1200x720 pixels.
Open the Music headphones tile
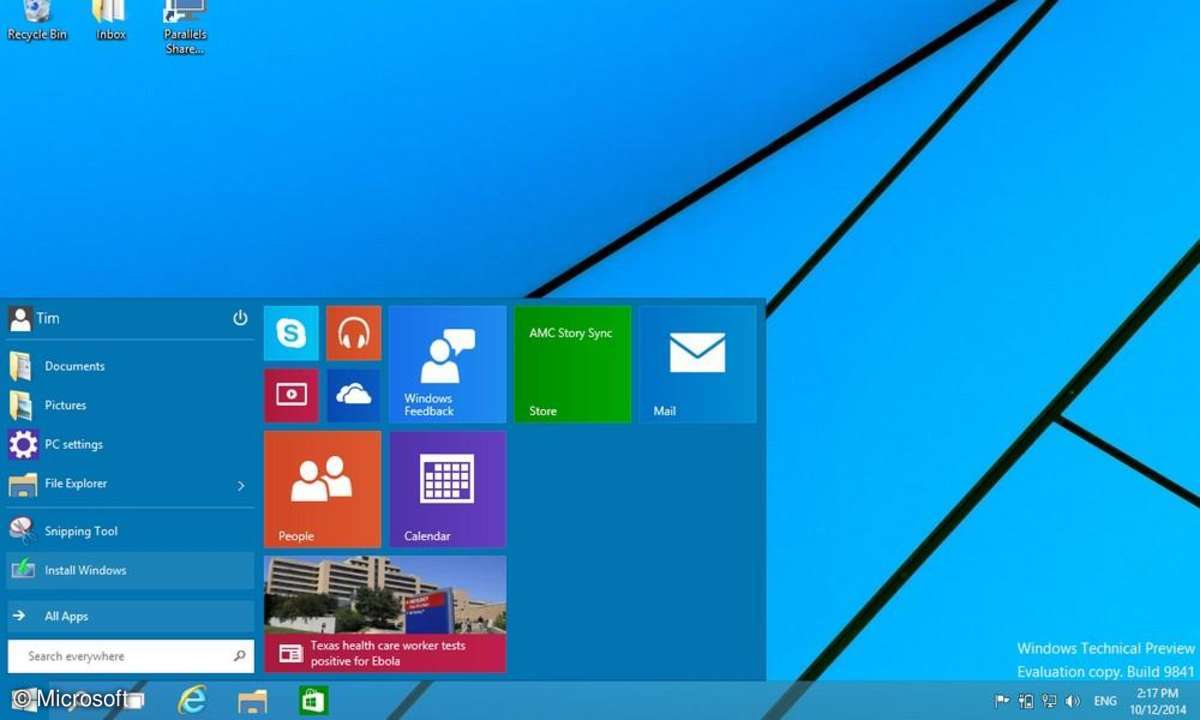pos(353,333)
